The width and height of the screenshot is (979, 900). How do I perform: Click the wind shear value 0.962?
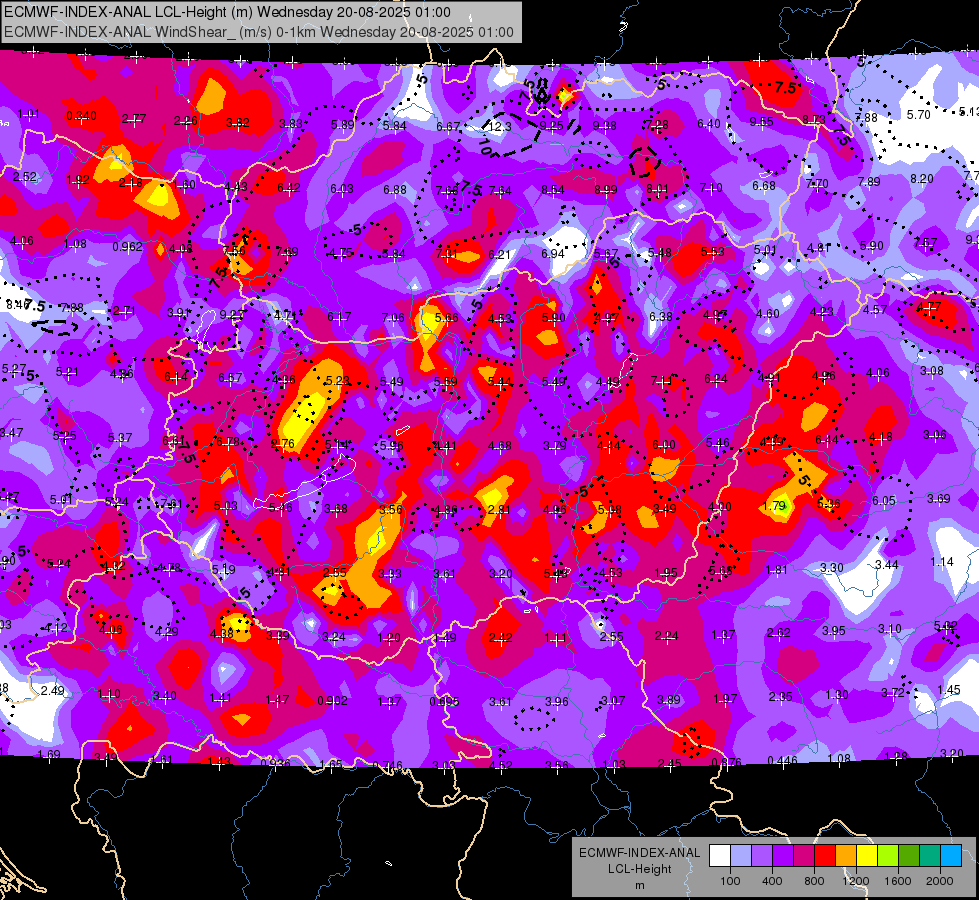(127, 247)
